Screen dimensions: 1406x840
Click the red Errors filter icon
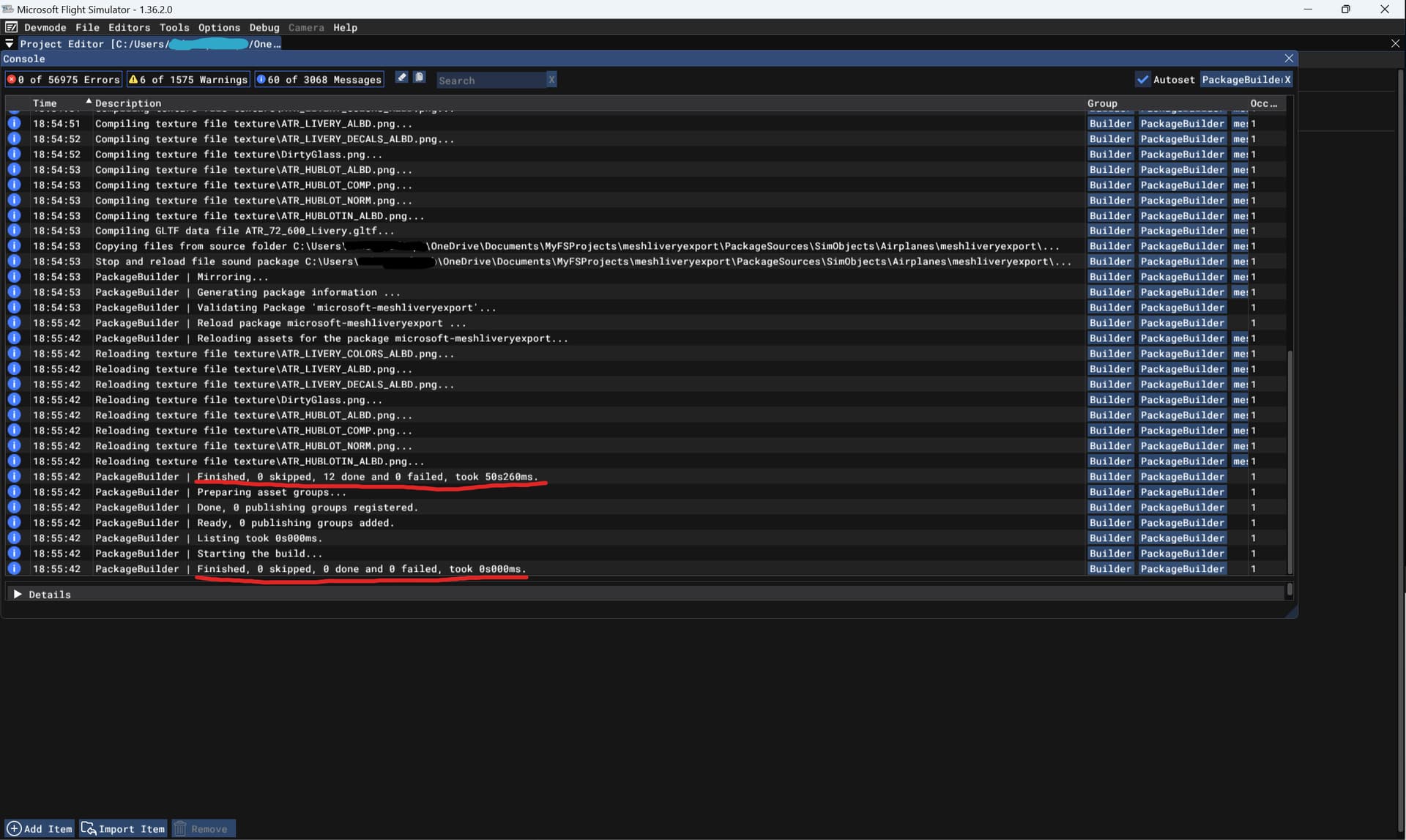pos(13,79)
